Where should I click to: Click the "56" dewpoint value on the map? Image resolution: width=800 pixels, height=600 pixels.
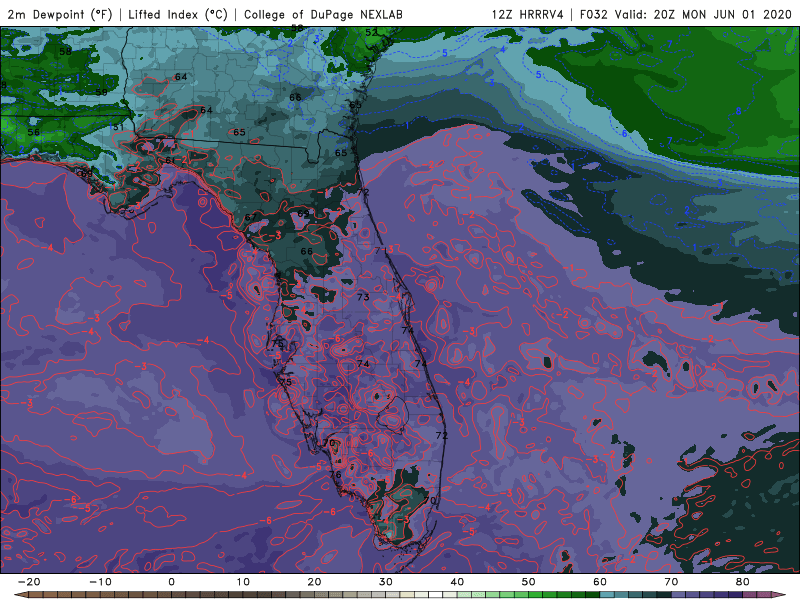click(x=34, y=132)
